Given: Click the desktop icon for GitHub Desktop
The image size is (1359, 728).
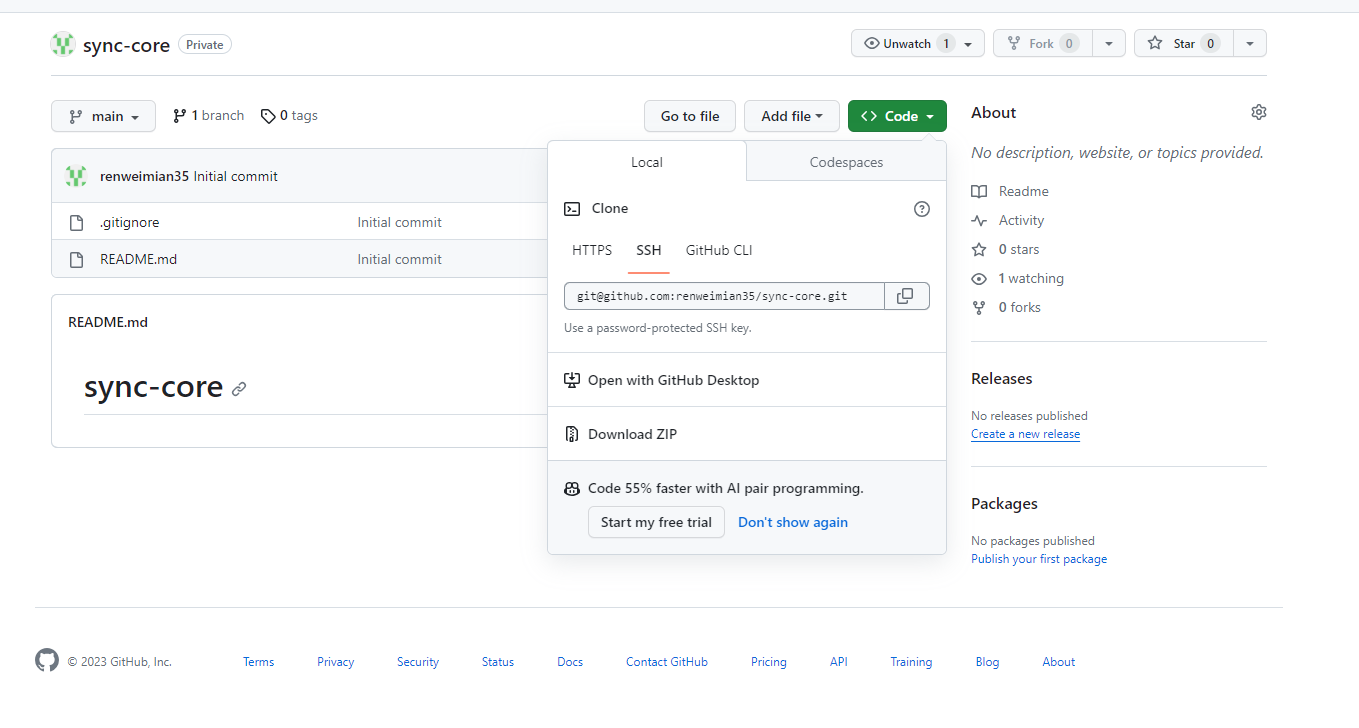Looking at the screenshot, I should (x=572, y=380).
